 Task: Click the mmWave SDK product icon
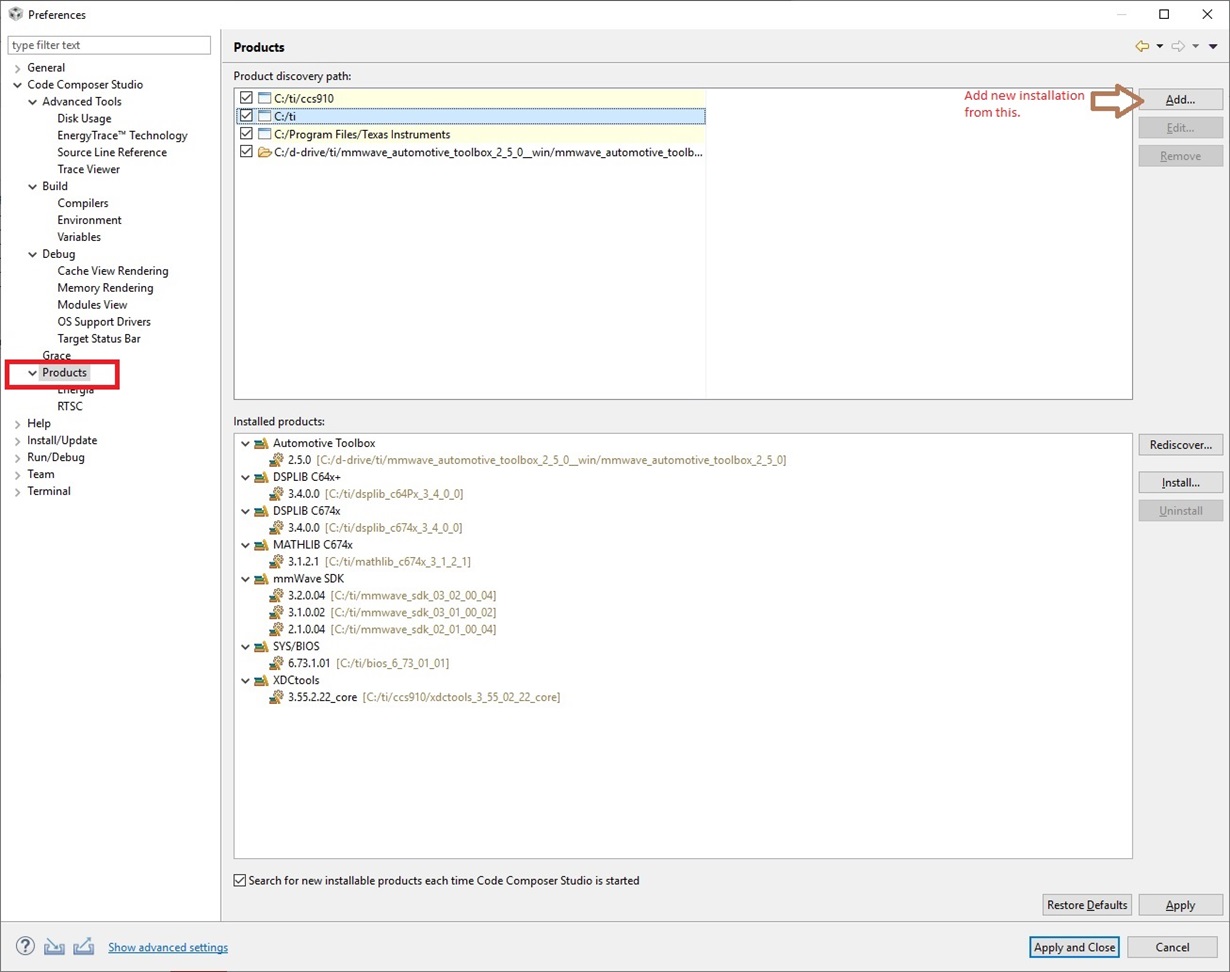tap(261, 579)
